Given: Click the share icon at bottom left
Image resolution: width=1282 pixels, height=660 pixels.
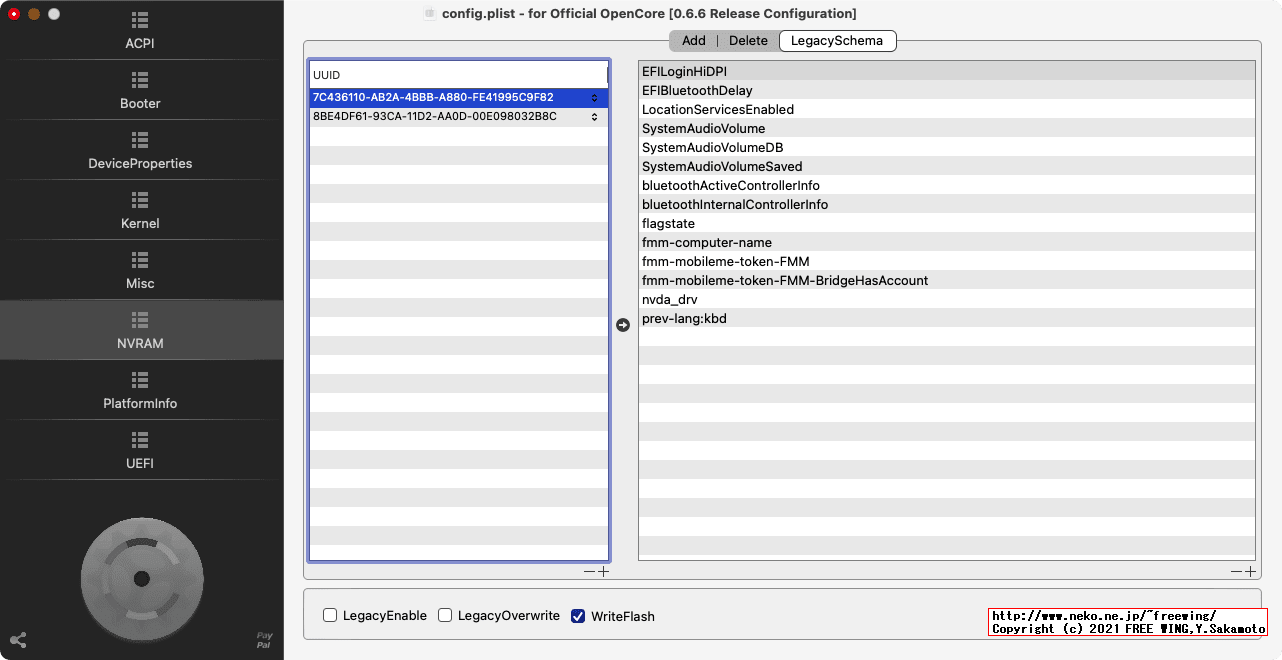Looking at the screenshot, I should pos(18,639).
